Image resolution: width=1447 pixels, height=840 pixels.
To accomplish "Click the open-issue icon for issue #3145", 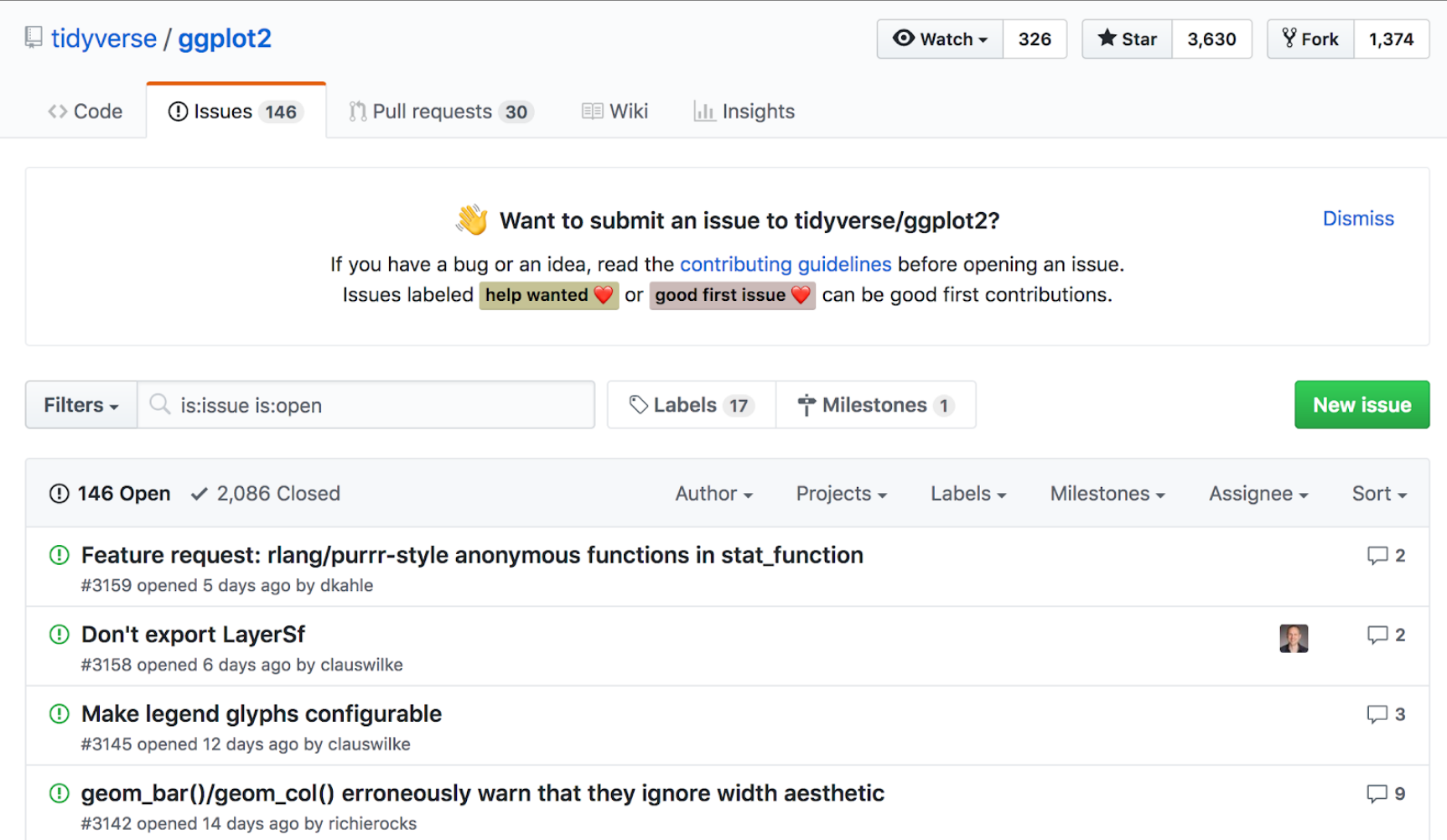I will pos(59,714).
